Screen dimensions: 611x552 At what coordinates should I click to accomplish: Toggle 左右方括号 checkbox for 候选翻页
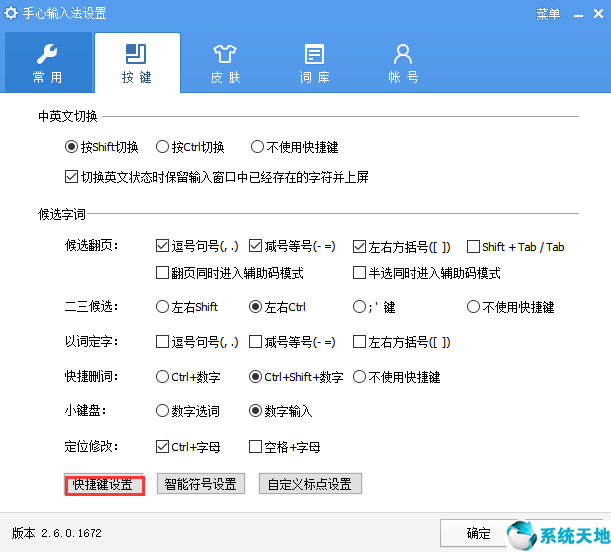pyautogui.click(x=401, y=247)
